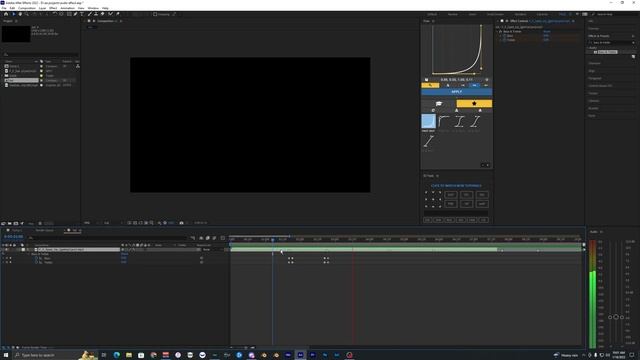Viewport: 640px width, 360px height.
Task: Select the Roto Brush tool
Action: click(110, 14)
